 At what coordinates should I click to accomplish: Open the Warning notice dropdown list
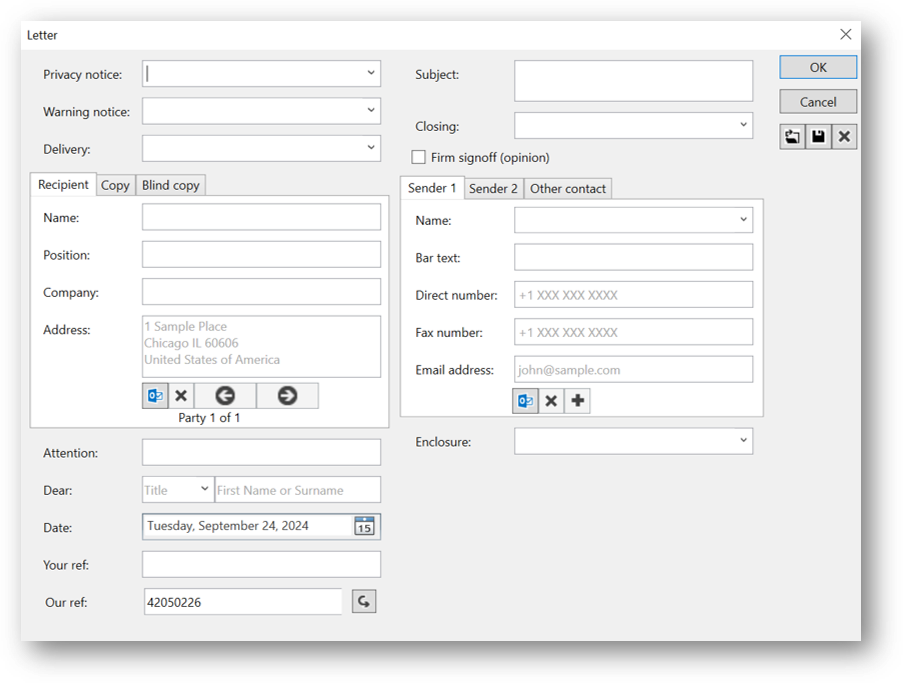(x=371, y=111)
